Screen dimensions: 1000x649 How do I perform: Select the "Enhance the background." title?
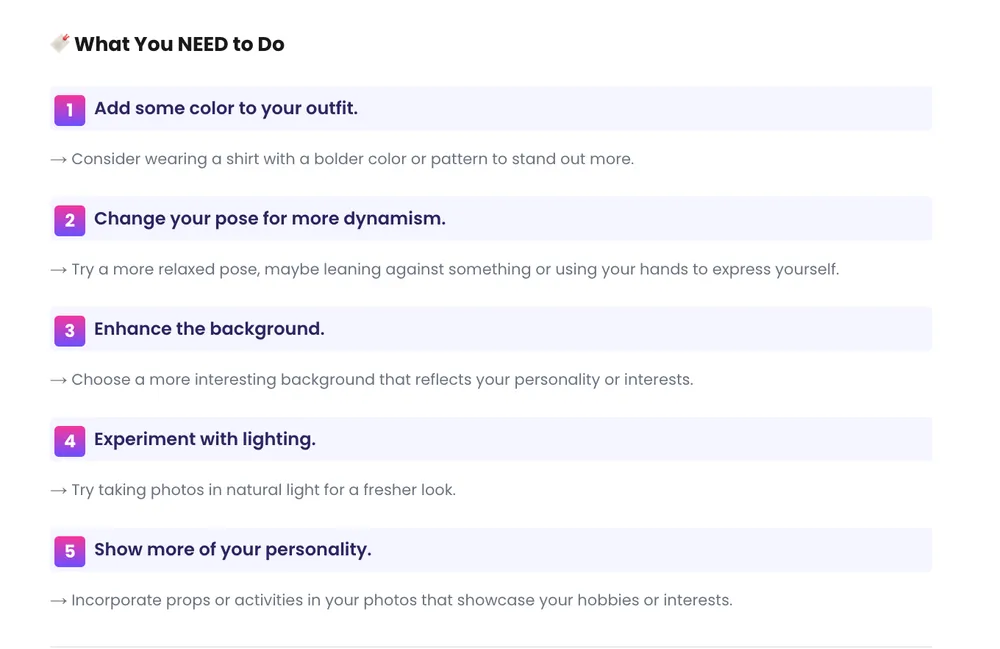click(x=209, y=329)
